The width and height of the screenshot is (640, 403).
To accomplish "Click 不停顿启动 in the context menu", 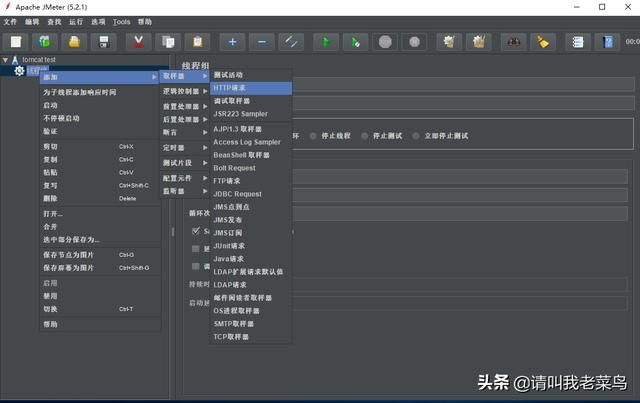I will pyautogui.click(x=100, y=118).
